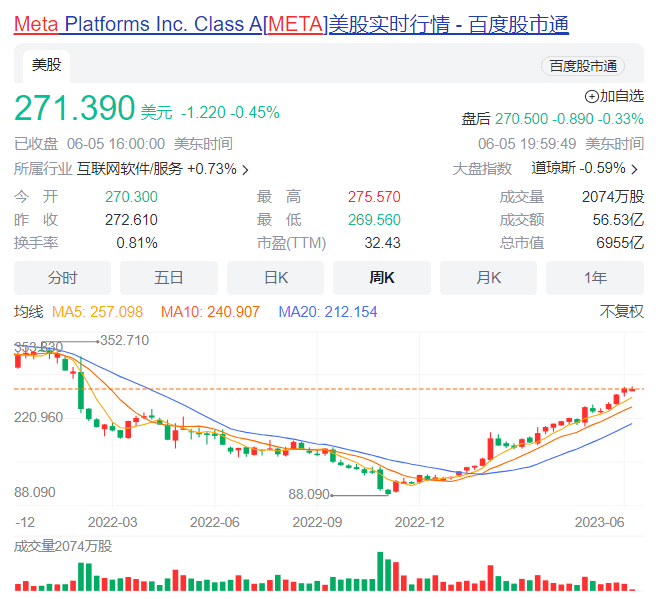Screen dimensions: 662x599
Task: Switch chart to 五日 view
Action: tap(169, 278)
